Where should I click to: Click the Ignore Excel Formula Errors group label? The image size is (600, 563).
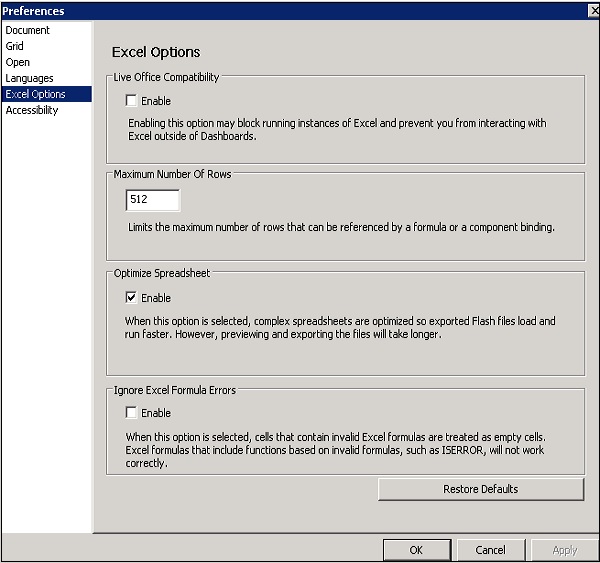click(175, 390)
